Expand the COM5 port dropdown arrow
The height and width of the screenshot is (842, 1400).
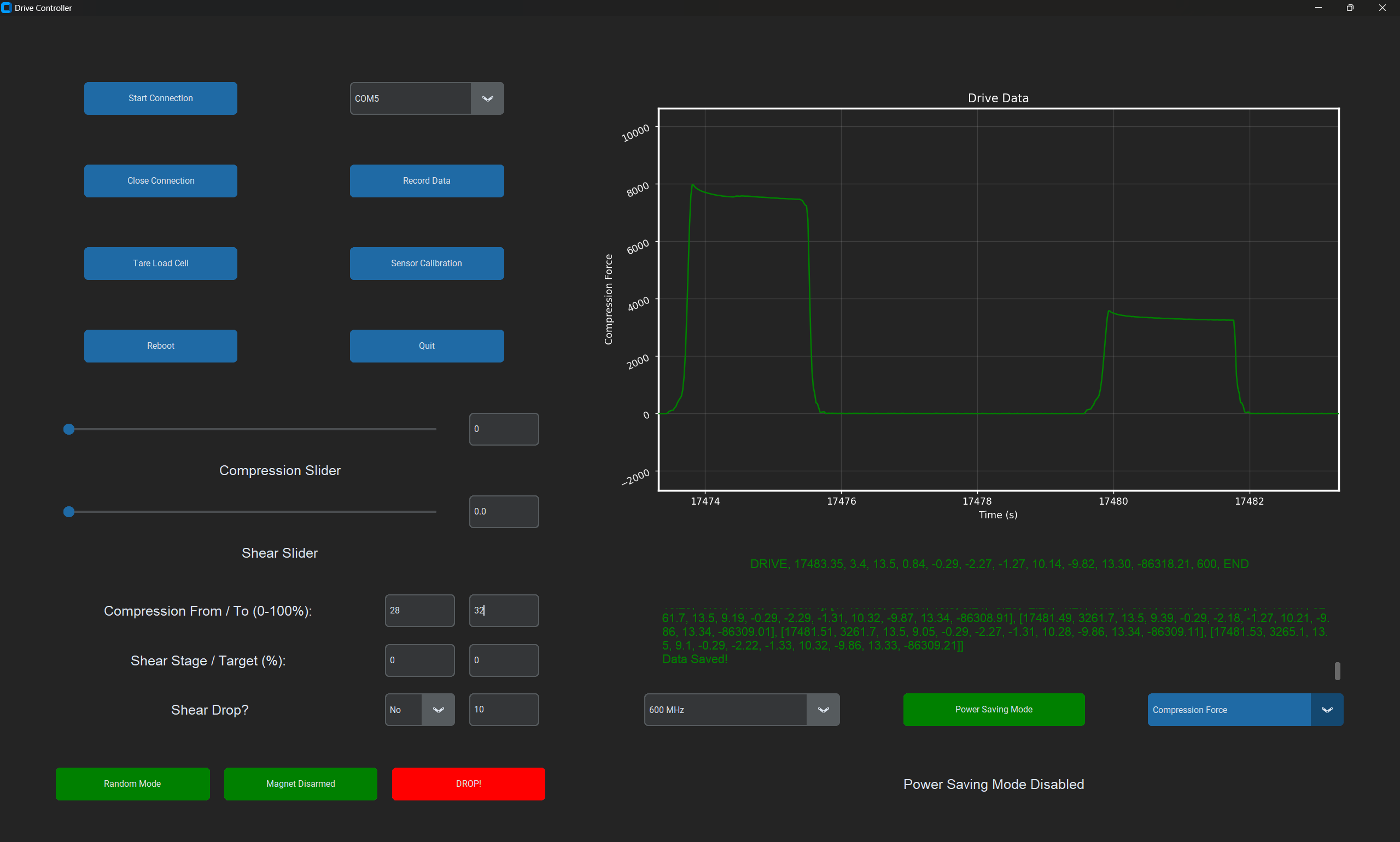(487, 99)
